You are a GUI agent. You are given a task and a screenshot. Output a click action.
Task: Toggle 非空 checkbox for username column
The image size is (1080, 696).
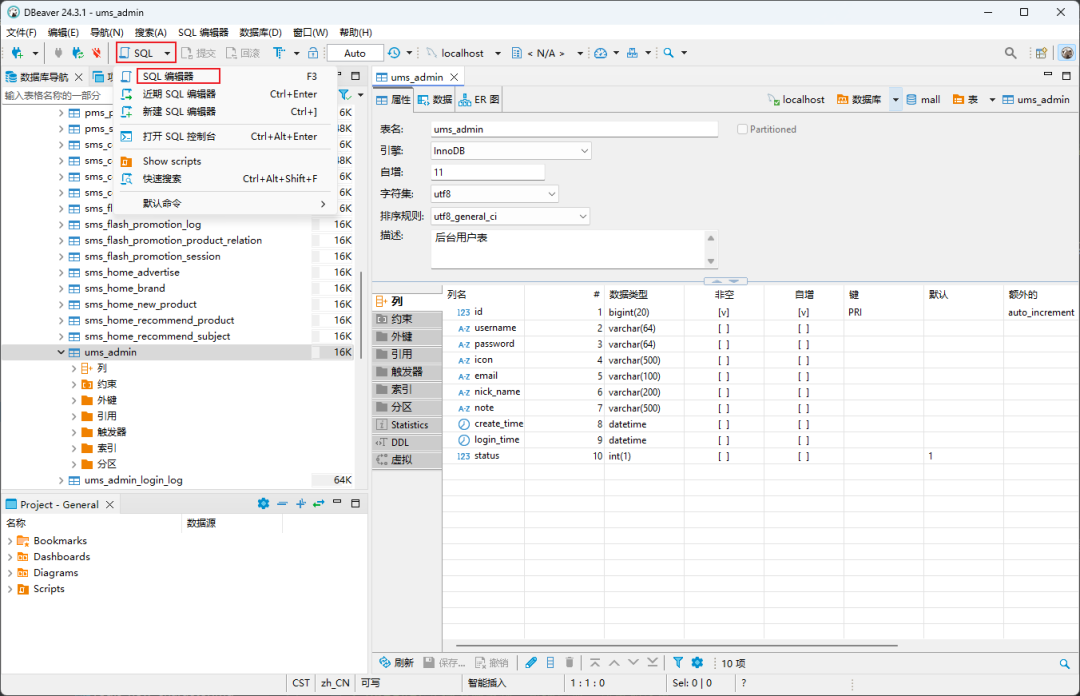[723, 329]
